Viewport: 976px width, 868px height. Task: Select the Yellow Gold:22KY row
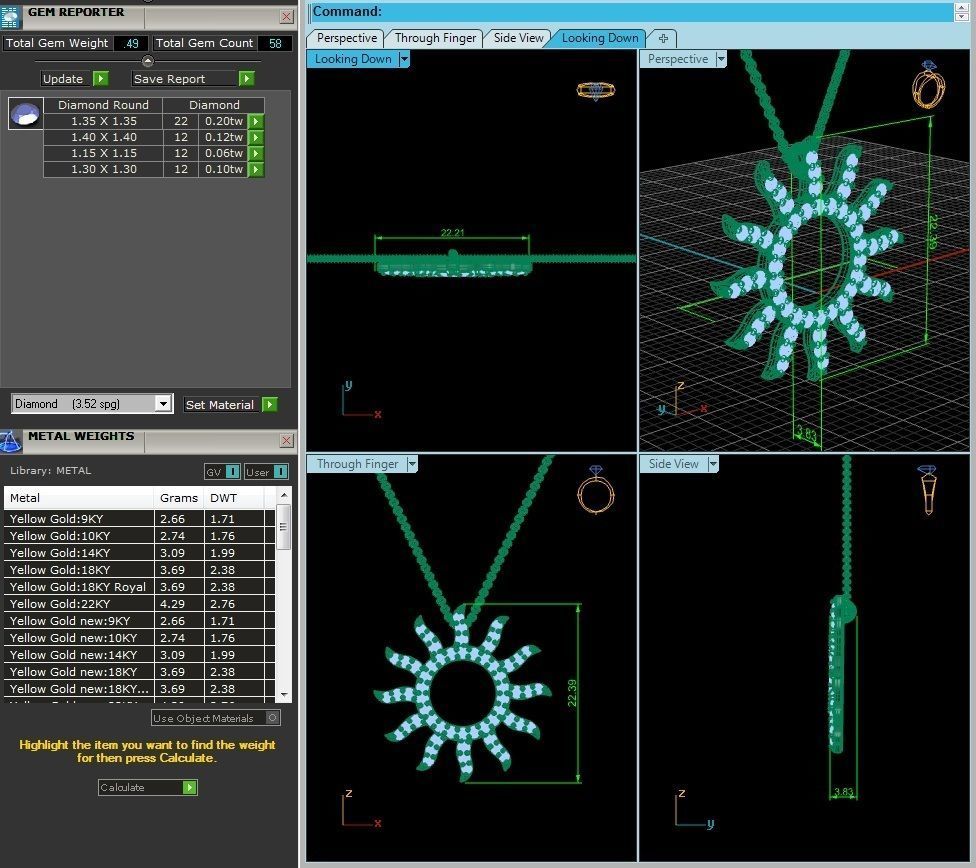click(x=139, y=604)
